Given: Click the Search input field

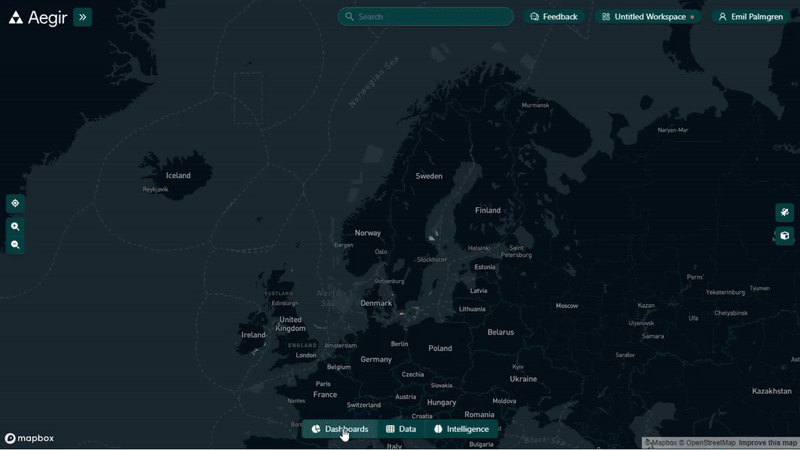Looking at the screenshot, I should pos(426,16).
